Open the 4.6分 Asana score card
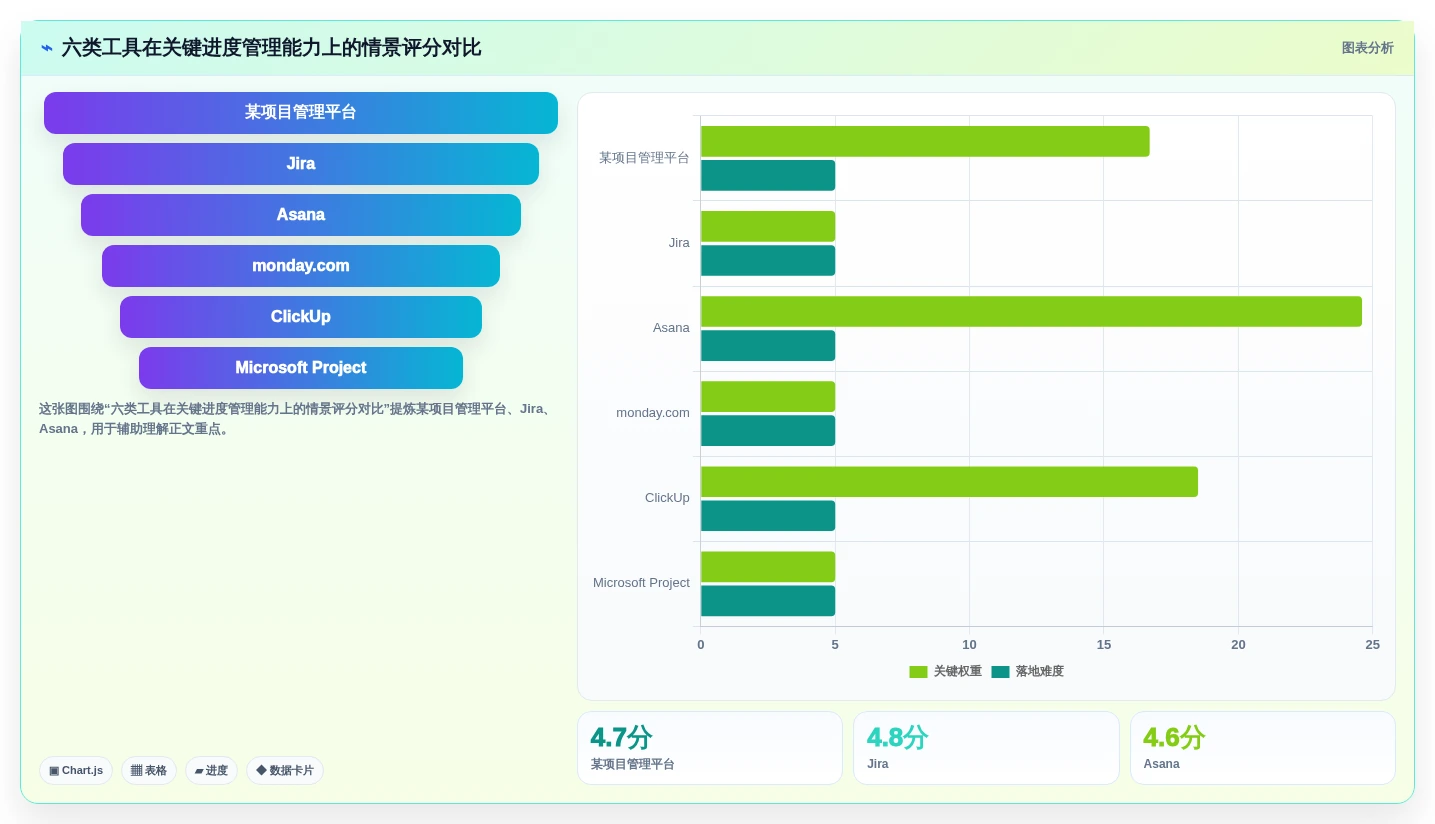Viewport: 1435px width, 824px height. 1263,748
